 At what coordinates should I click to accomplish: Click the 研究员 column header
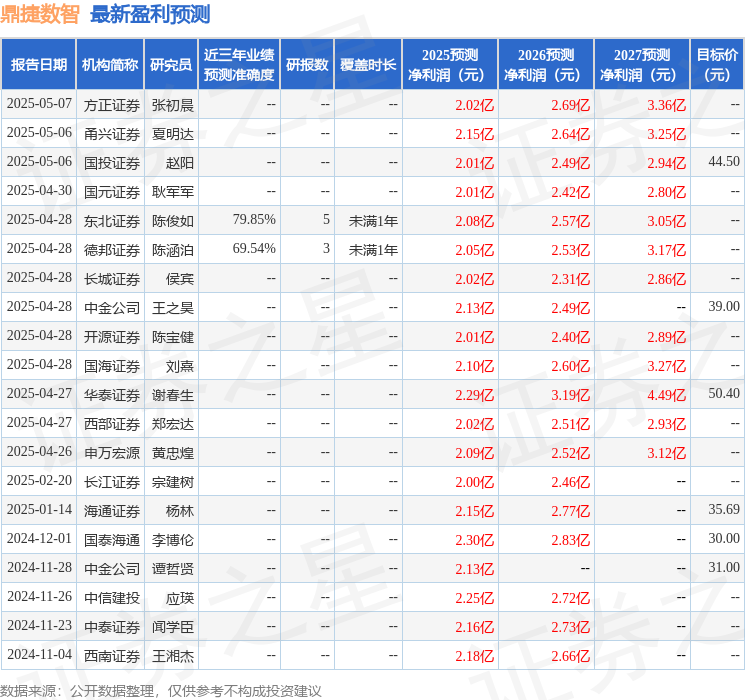pos(171,65)
